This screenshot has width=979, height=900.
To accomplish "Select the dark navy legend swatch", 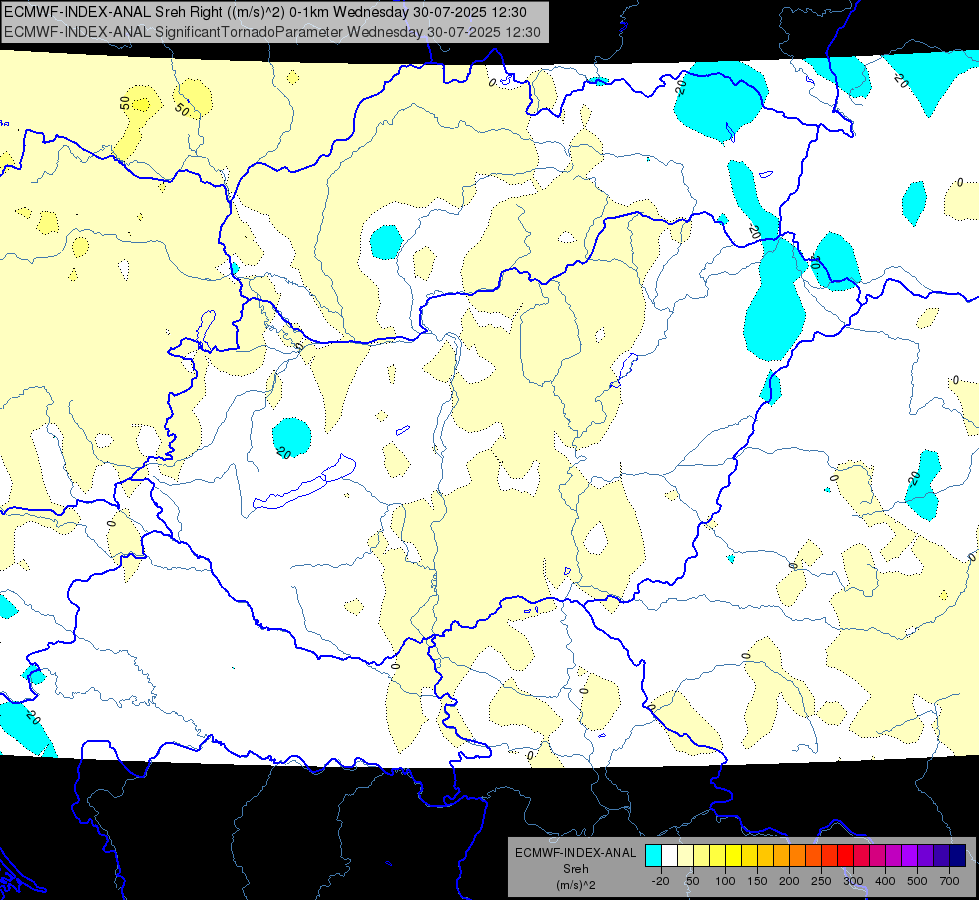I will coord(958,856).
